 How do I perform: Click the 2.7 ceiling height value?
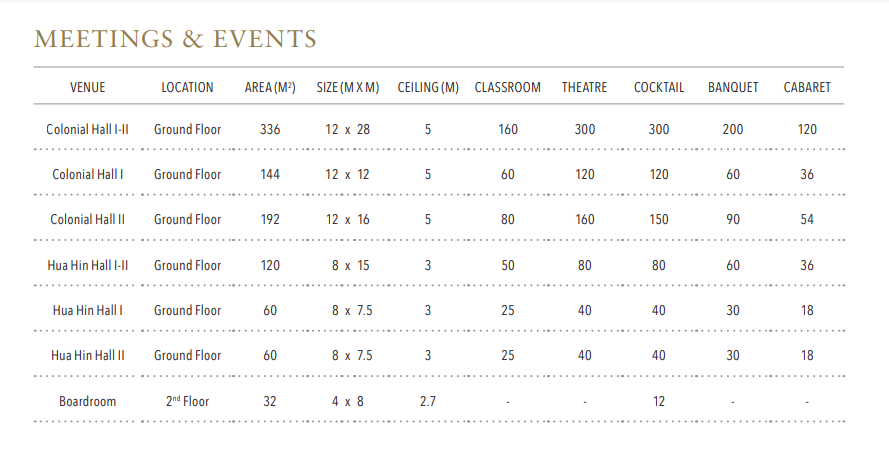coord(428,401)
